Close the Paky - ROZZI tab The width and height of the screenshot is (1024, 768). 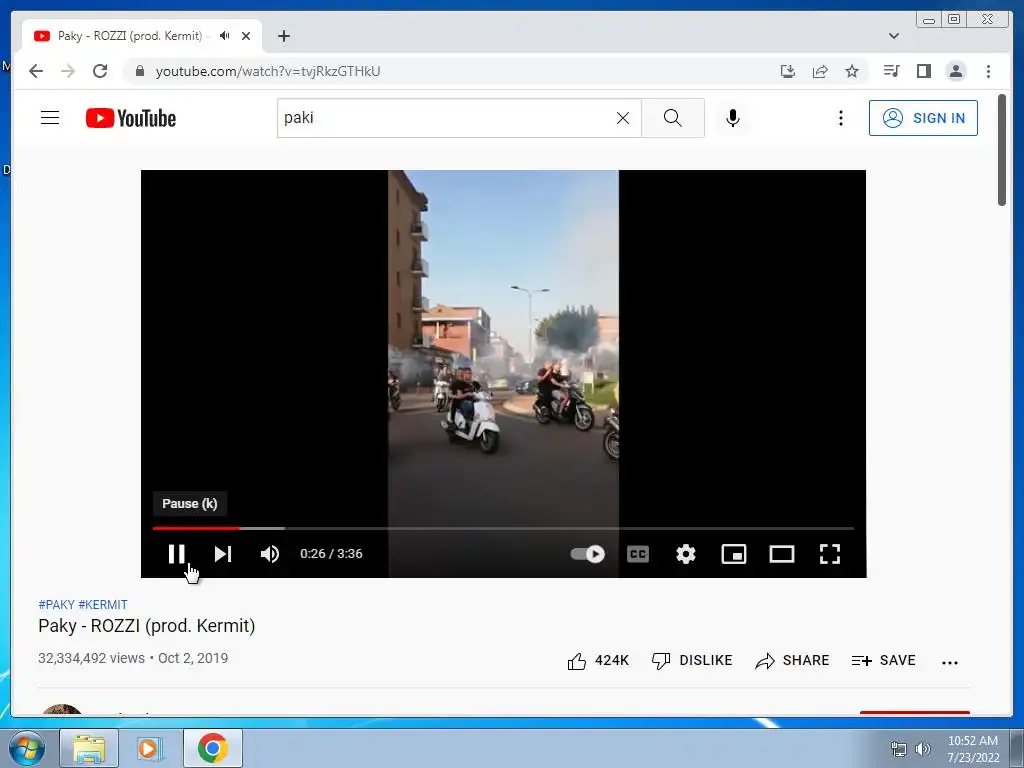(x=246, y=36)
